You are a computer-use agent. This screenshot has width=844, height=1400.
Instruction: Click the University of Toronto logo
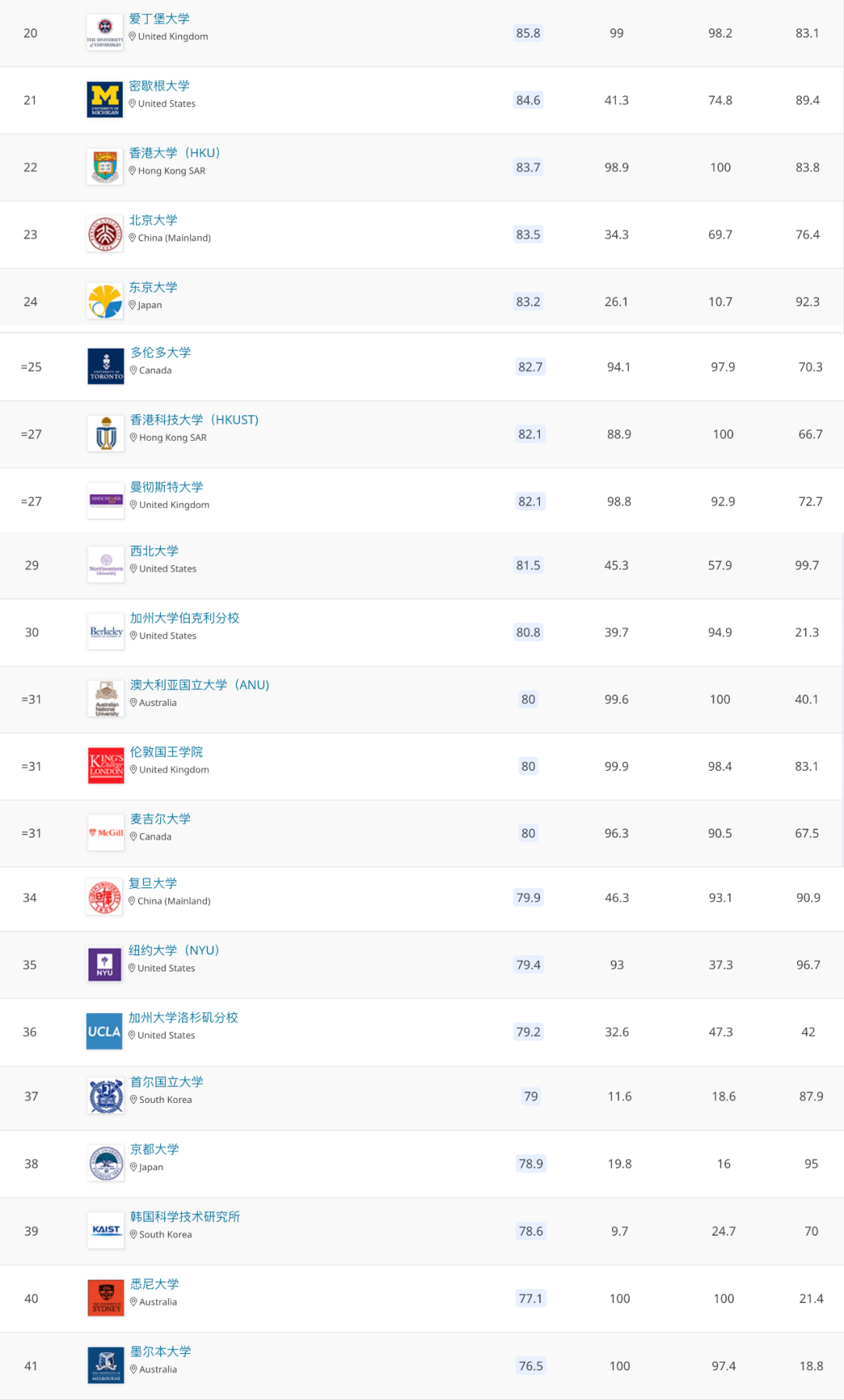click(x=106, y=367)
